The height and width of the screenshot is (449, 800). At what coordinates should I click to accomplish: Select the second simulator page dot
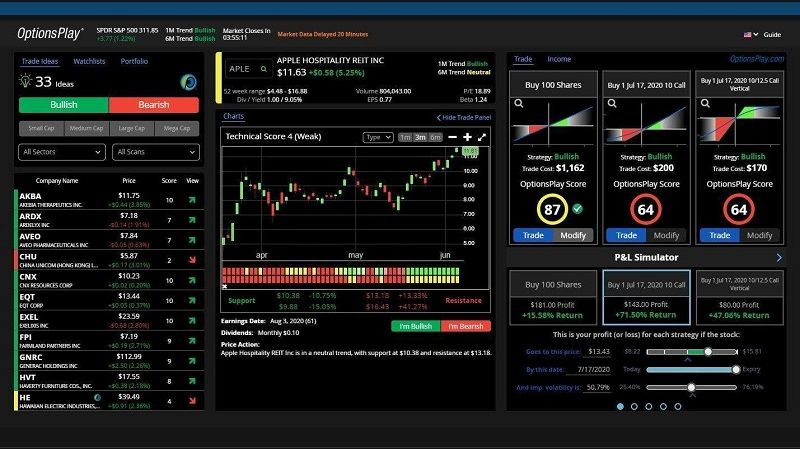click(x=634, y=407)
